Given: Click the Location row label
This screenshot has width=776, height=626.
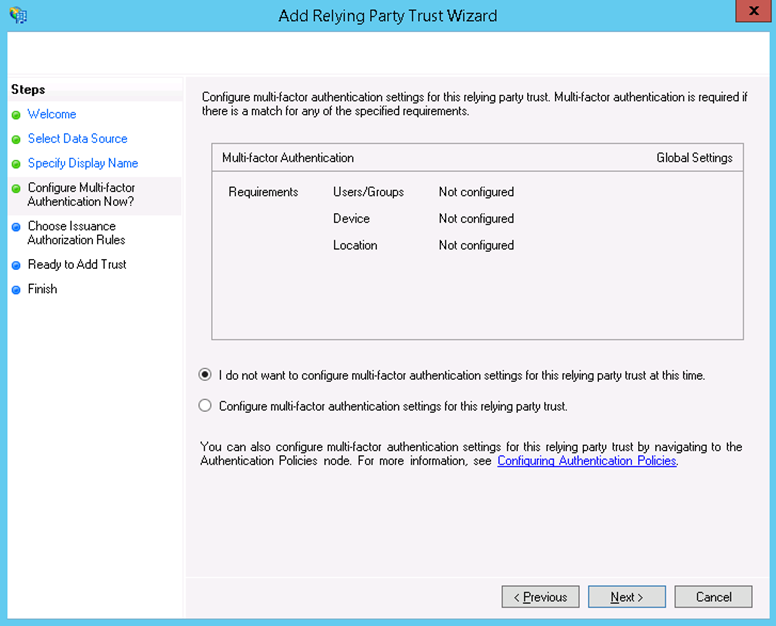Looking at the screenshot, I should point(355,245).
